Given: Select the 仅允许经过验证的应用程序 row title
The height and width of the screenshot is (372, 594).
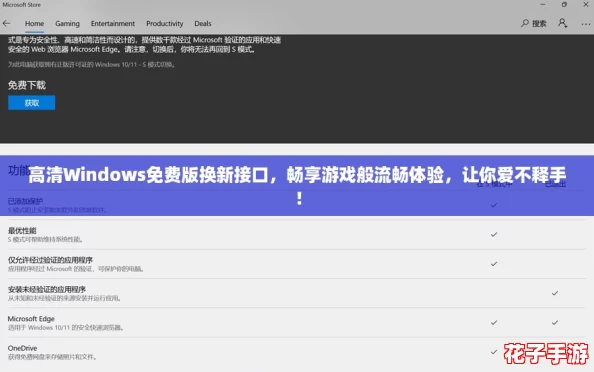Looking at the screenshot, I should point(50,260).
